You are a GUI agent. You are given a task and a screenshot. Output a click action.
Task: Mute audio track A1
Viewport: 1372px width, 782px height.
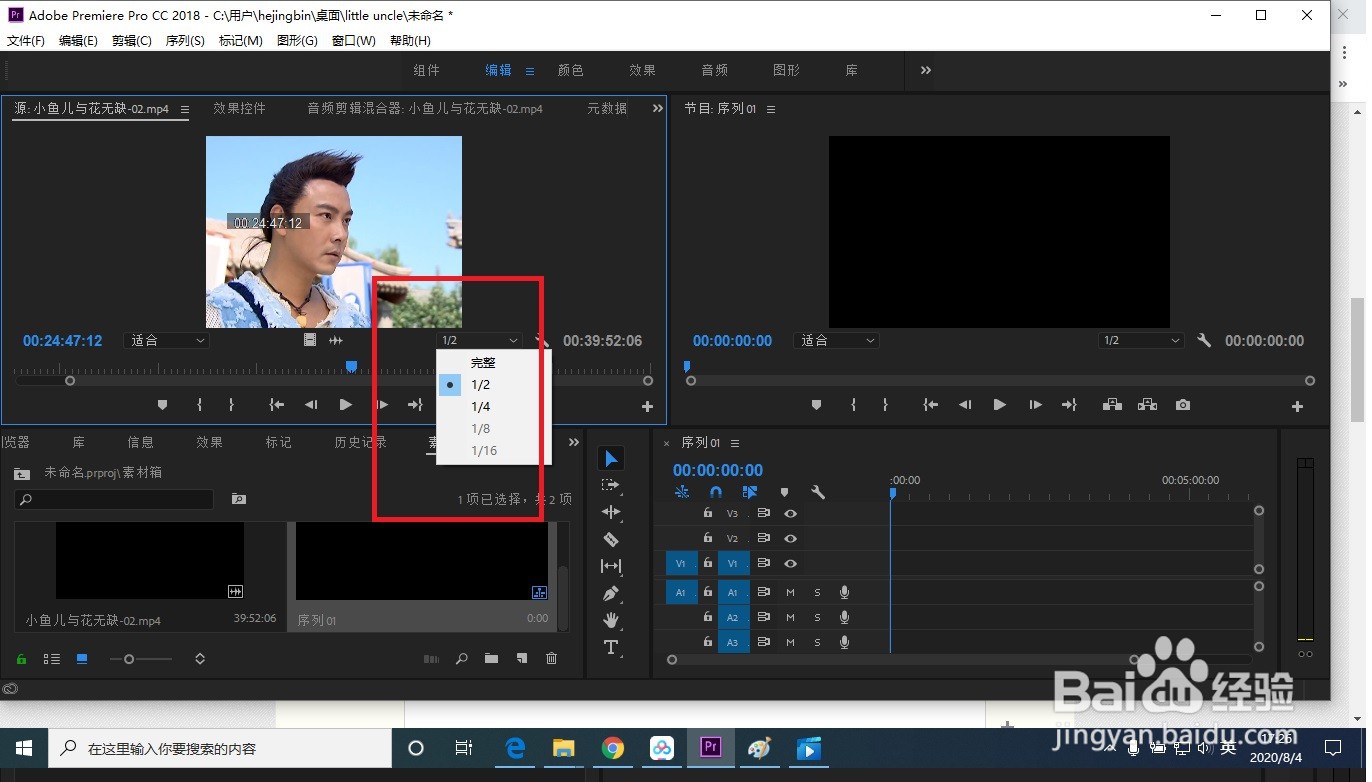point(790,592)
